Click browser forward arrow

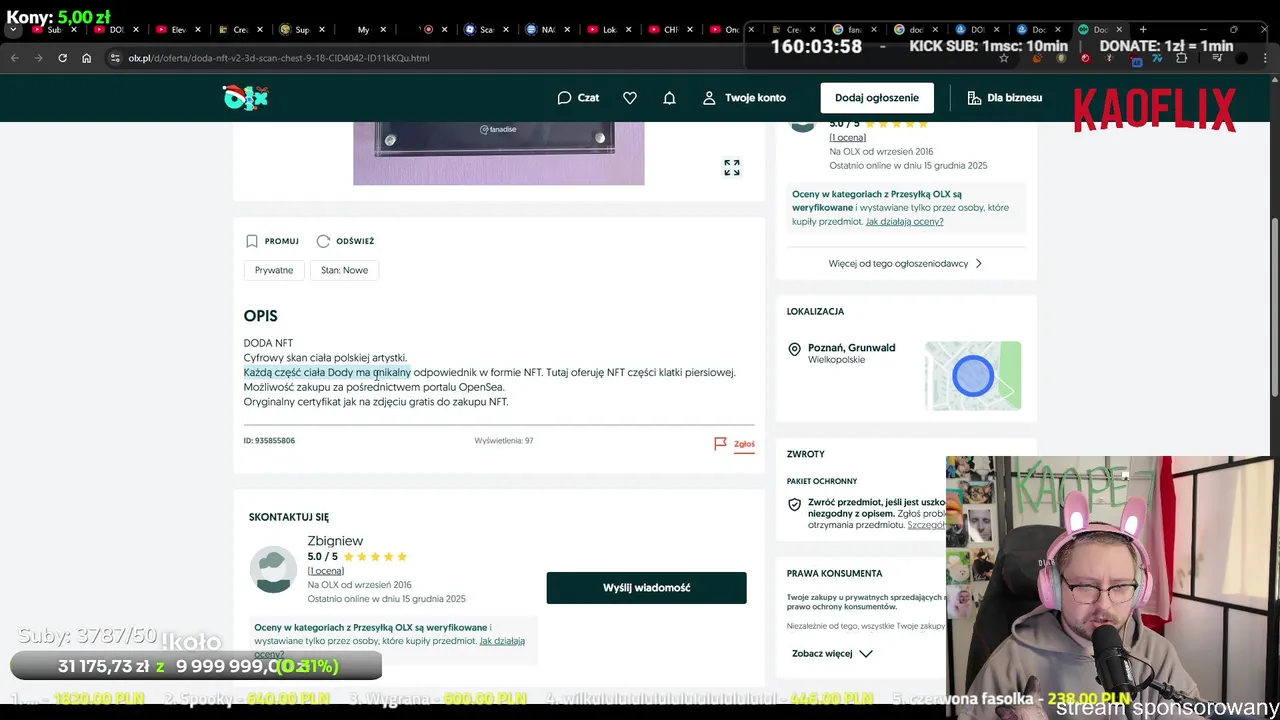click(x=39, y=58)
